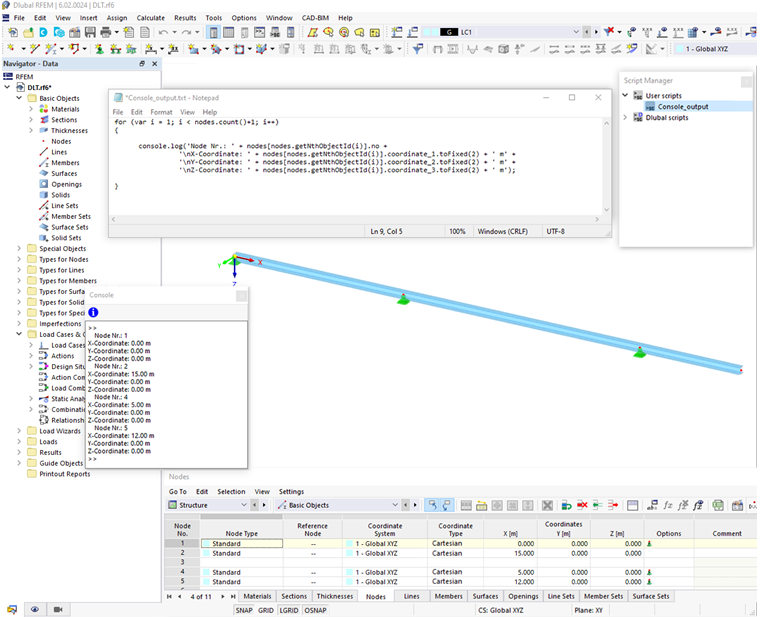
Task: Expand the Materials tree item
Action: (31, 109)
